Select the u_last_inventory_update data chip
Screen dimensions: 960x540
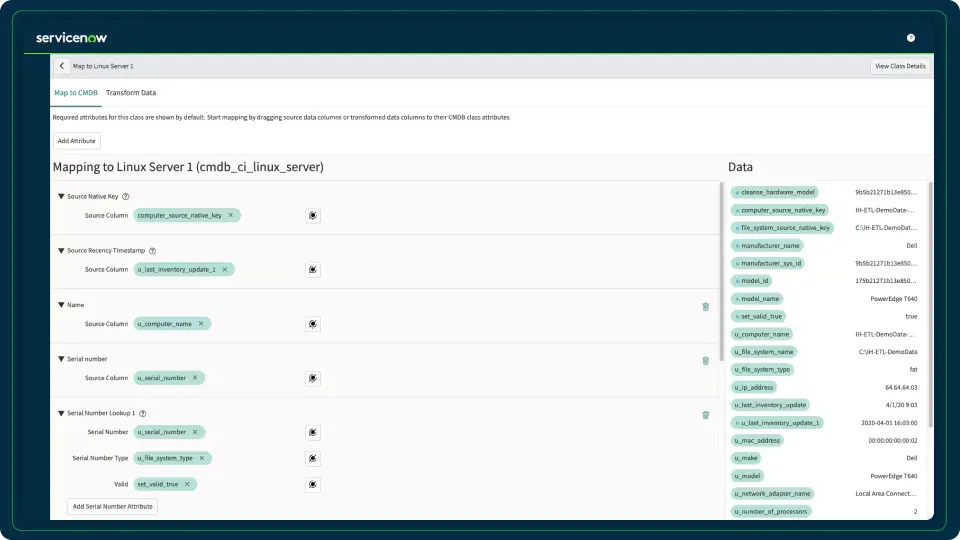[770, 405]
